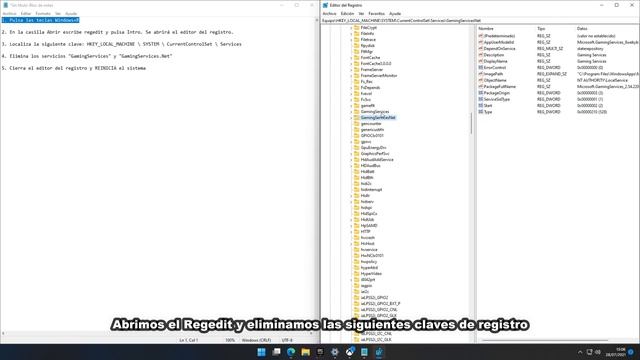Click the Description string value icon
This screenshot has width=640, height=360.
(480, 55)
